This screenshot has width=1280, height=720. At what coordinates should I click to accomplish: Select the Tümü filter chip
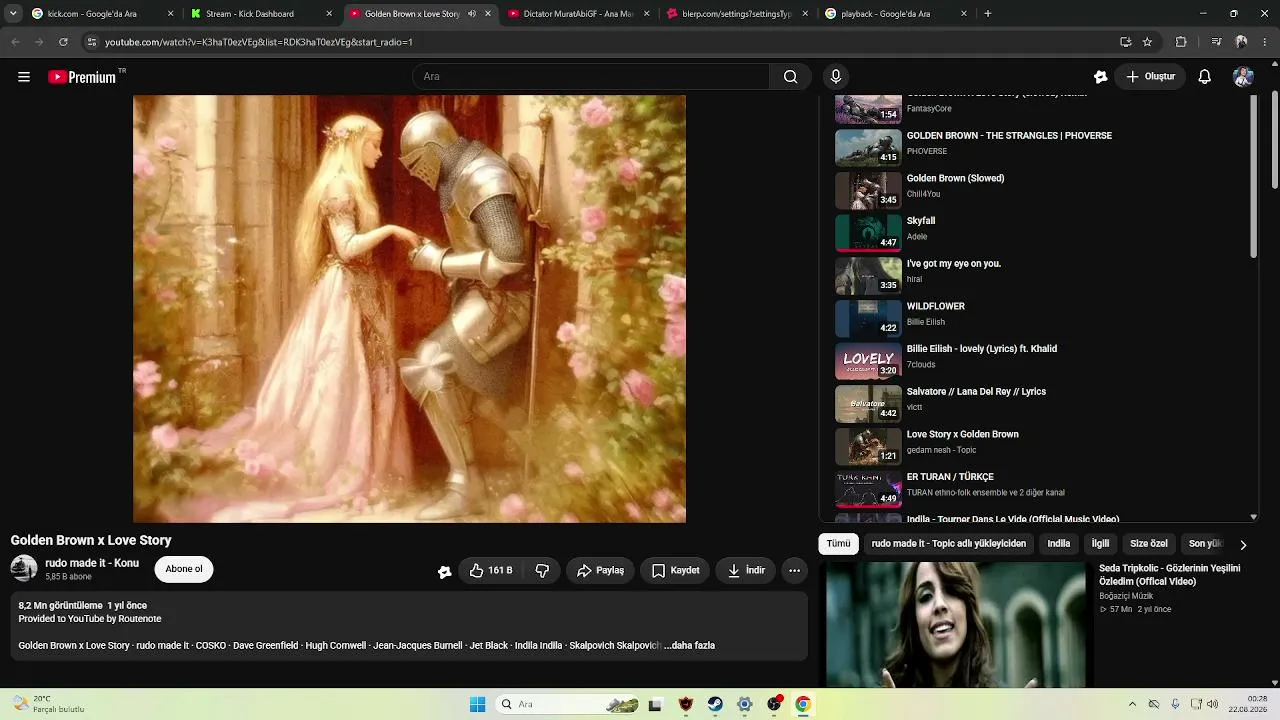point(838,544)
